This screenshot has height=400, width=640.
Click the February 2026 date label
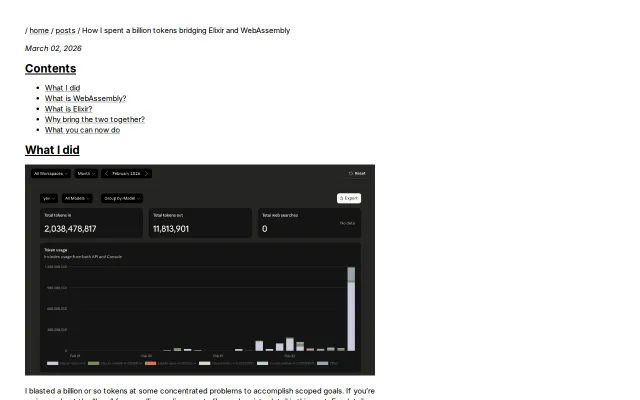126,173
